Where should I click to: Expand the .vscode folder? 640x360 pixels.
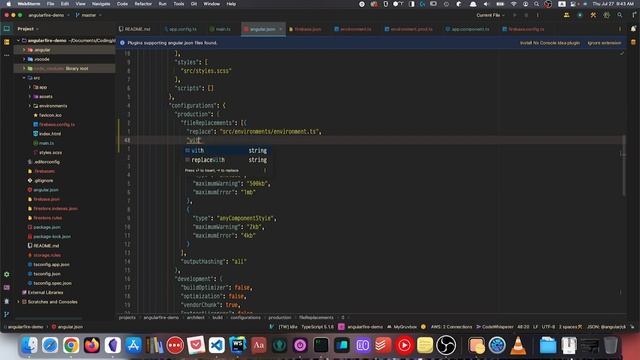coord(24,59)
